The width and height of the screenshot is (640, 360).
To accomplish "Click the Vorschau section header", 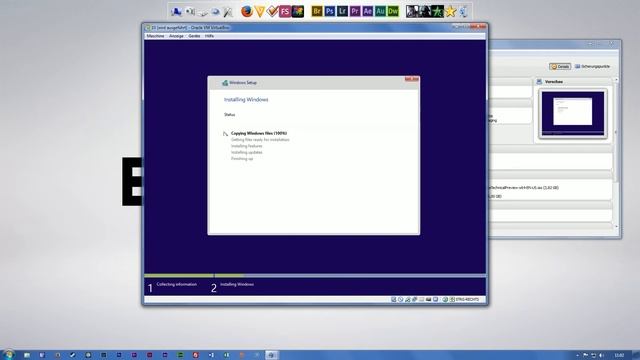I will coord(553,82).
